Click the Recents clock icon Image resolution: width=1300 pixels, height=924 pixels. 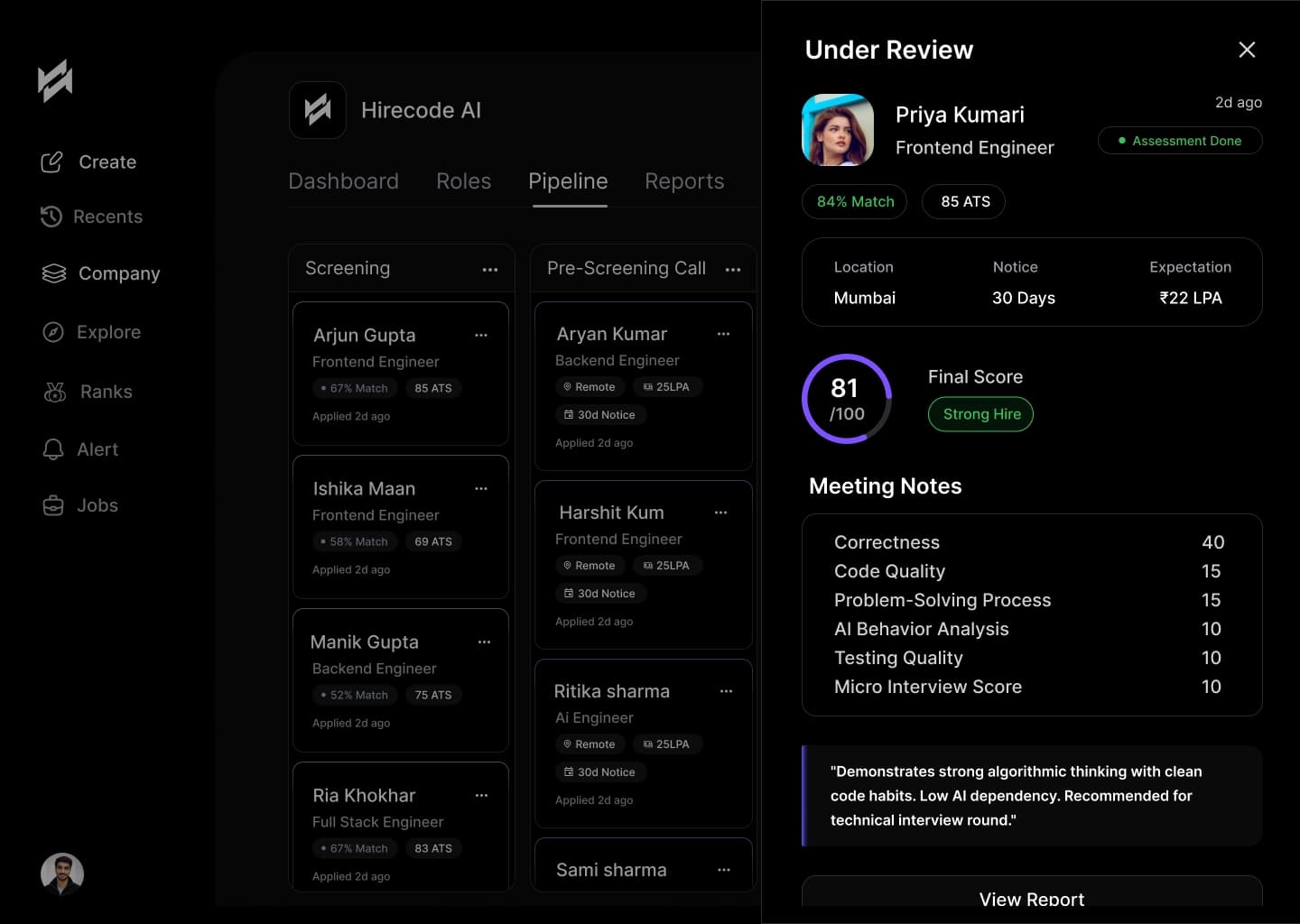coord(51,217)
